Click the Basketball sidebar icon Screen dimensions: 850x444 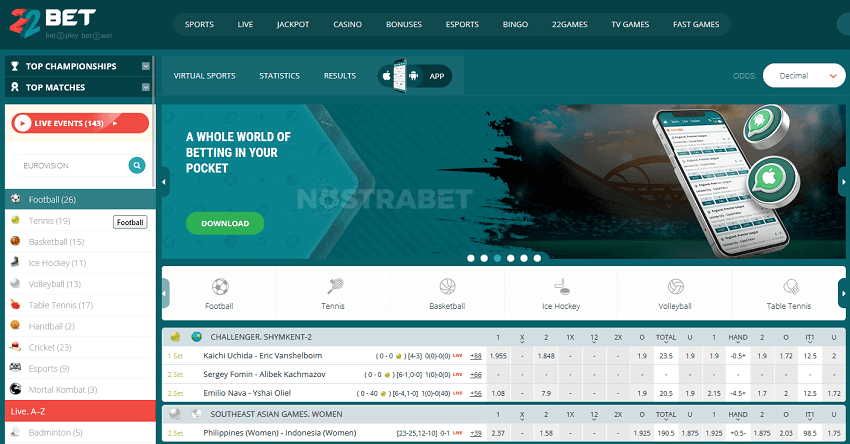tap(16, 241)
